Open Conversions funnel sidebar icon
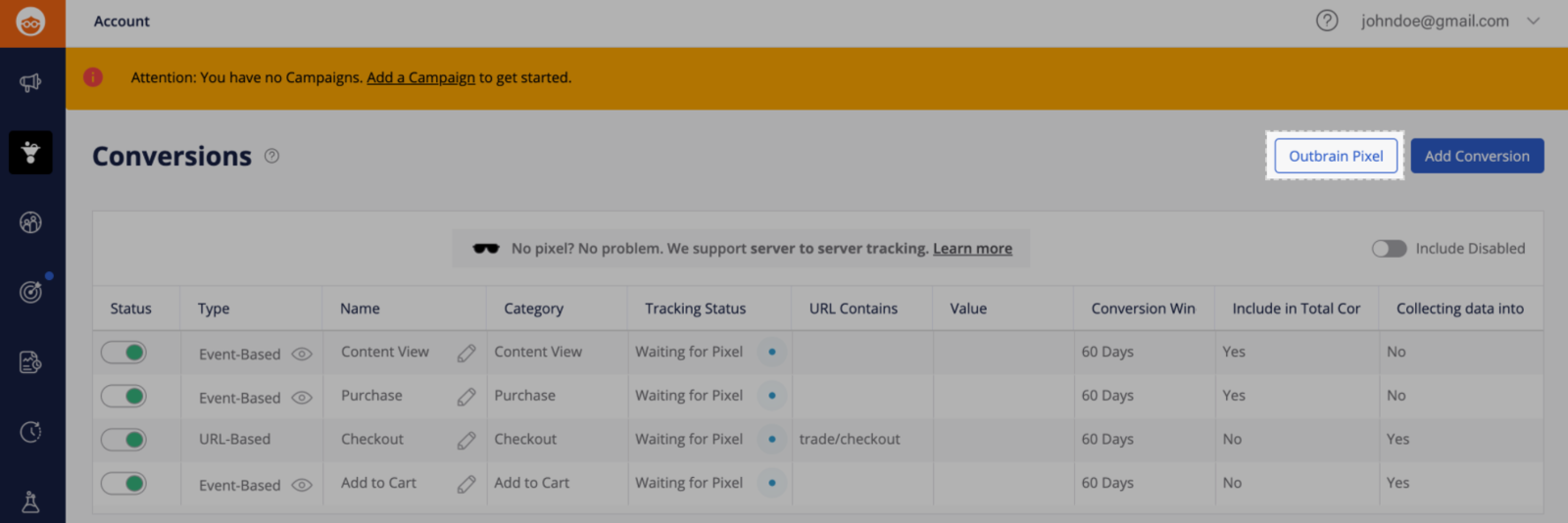Viewport: 1568px width, 523px height. click(x=30, y=153)
